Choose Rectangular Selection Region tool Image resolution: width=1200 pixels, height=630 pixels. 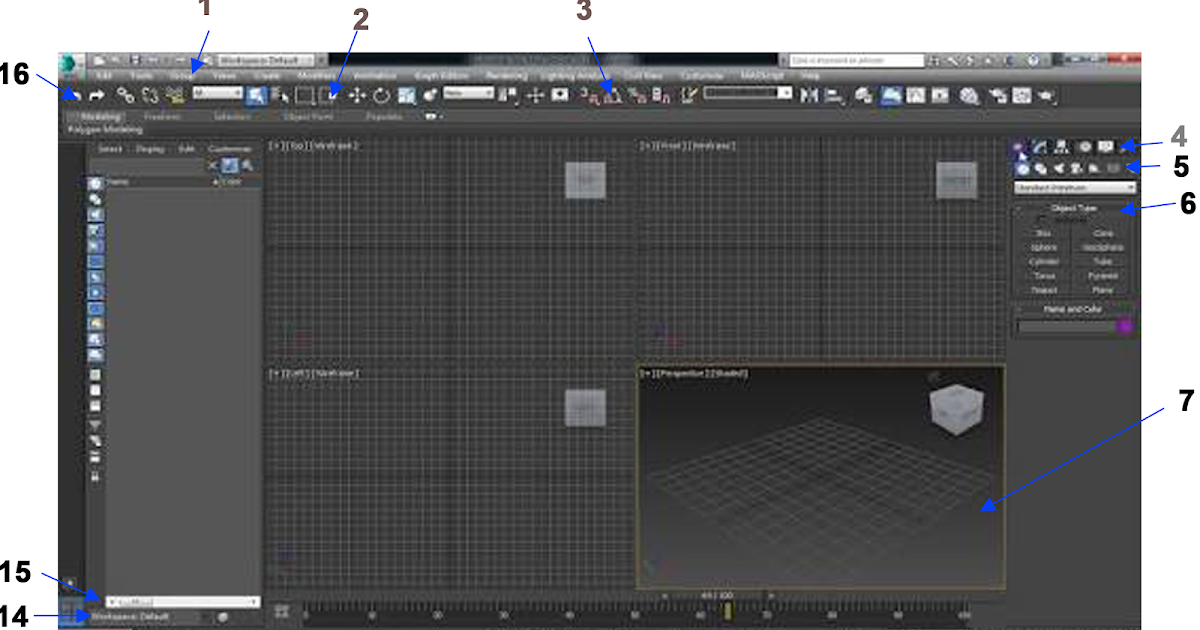pos(304,95)
